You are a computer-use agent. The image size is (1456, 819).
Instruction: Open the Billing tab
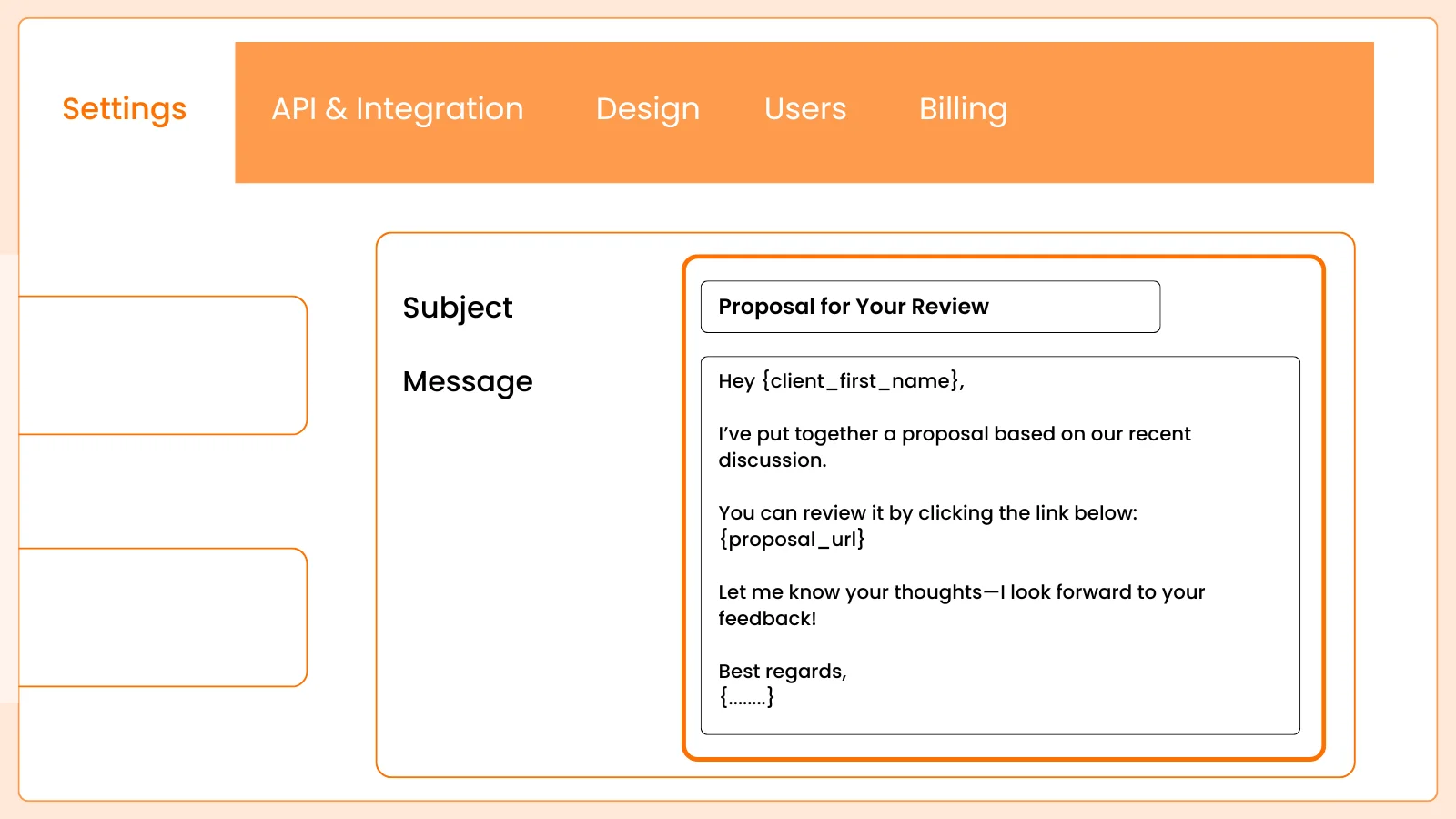pos(963,109)
